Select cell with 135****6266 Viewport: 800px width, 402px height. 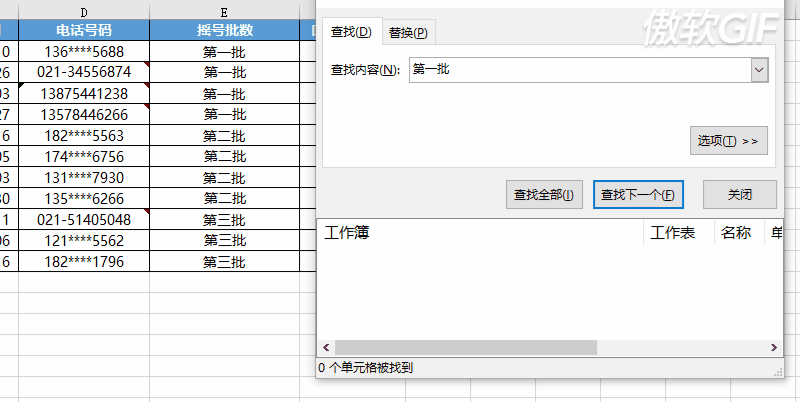[84, 198]
